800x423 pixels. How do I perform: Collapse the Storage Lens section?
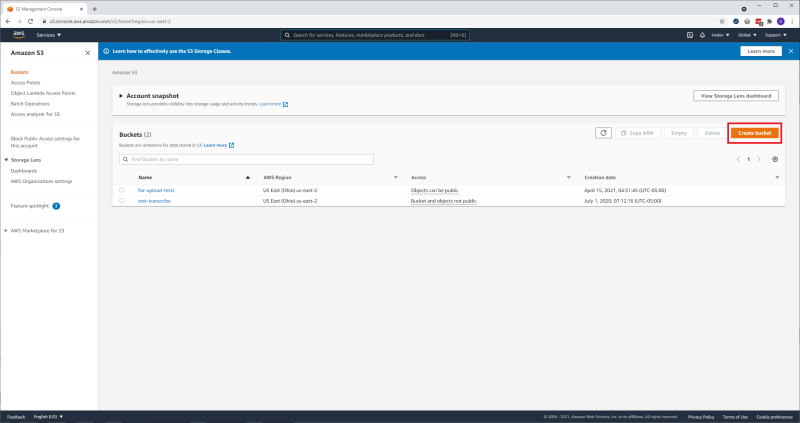pyautogui.click(x=7, y=160)
